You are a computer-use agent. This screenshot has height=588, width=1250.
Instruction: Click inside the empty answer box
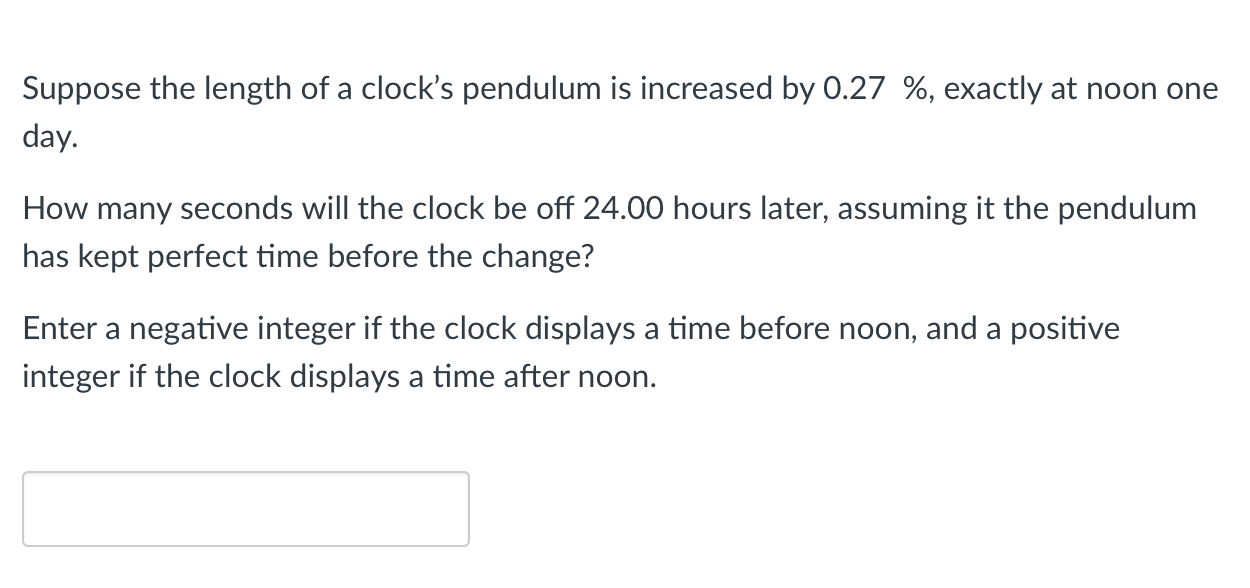[245, 508]
